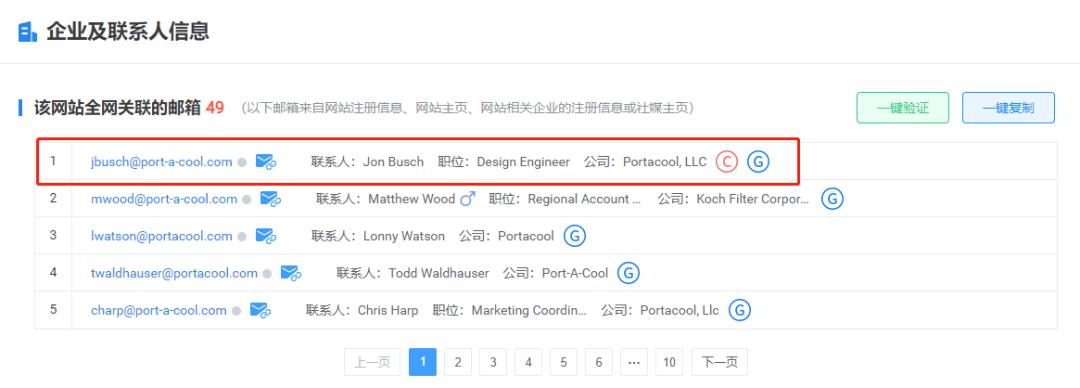Click gray status dot after twaldhauser@portacool.com
The width and height of the screenshot is (1080, 388).
267,274
